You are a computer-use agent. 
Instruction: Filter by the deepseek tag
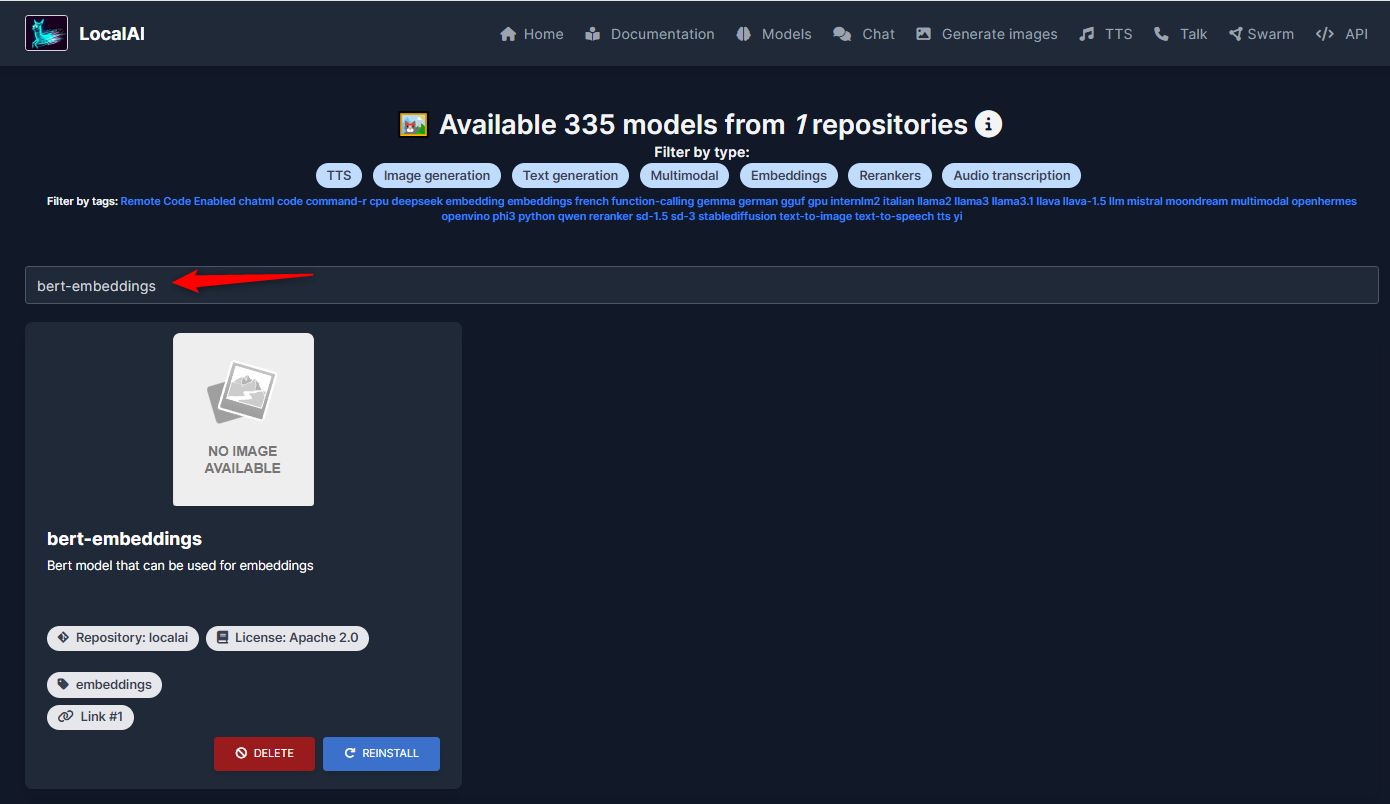point(417,201)
